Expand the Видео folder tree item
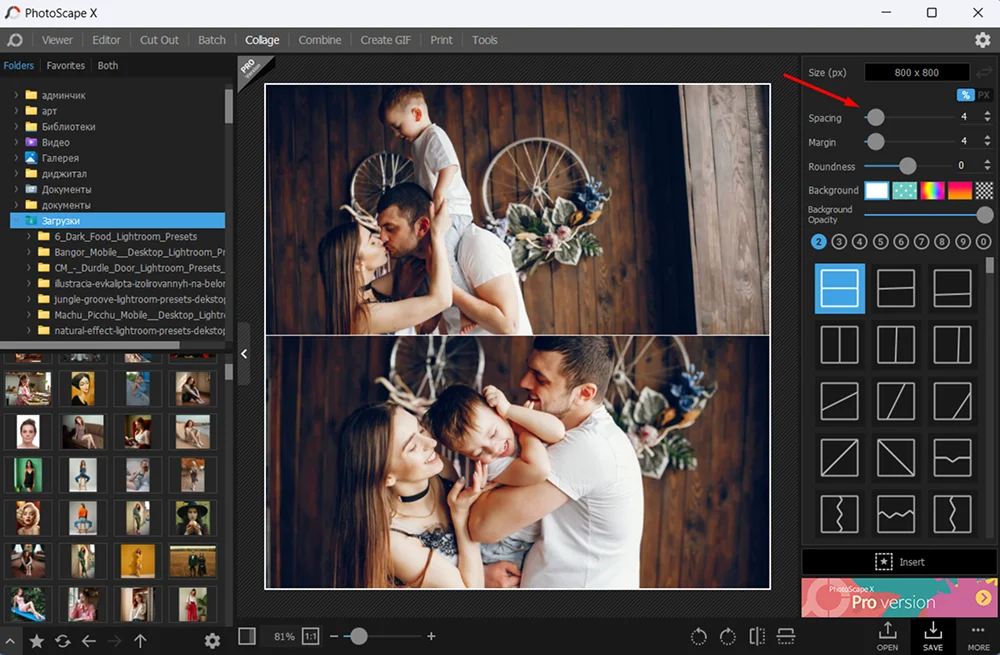 (x=16, y=143)
